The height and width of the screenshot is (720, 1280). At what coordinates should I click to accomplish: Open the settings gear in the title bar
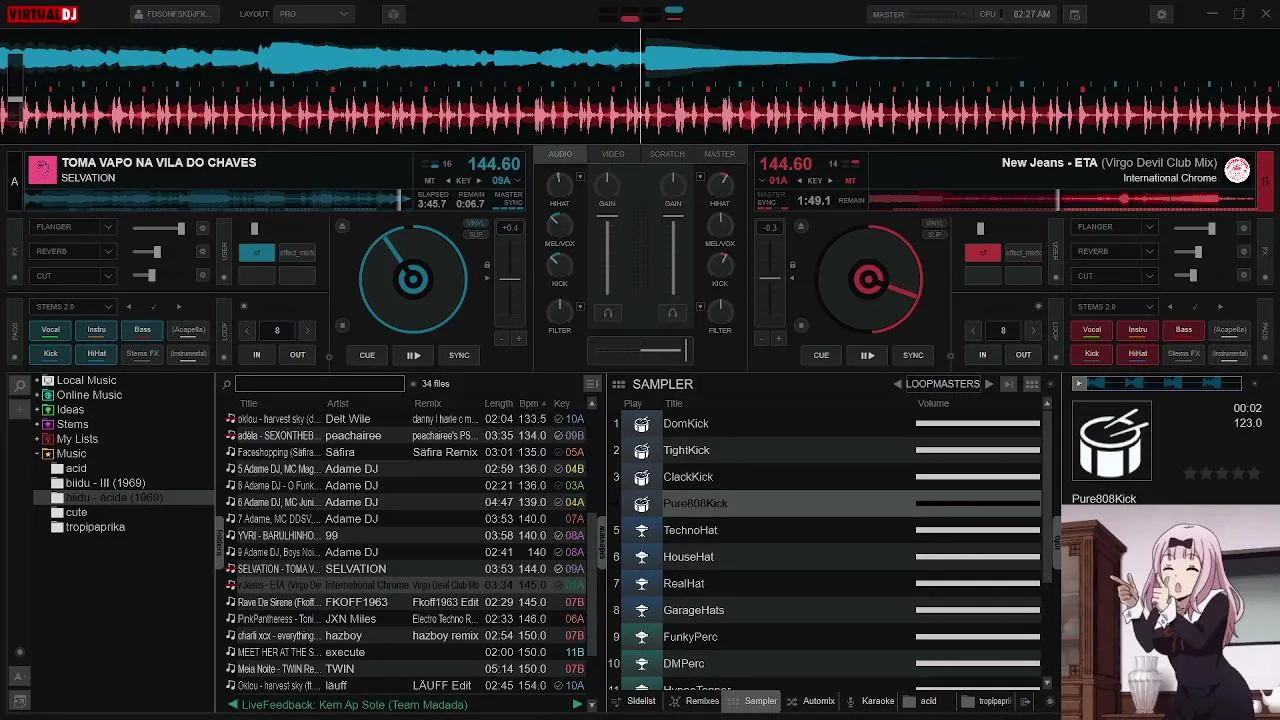click(1161, 15)
